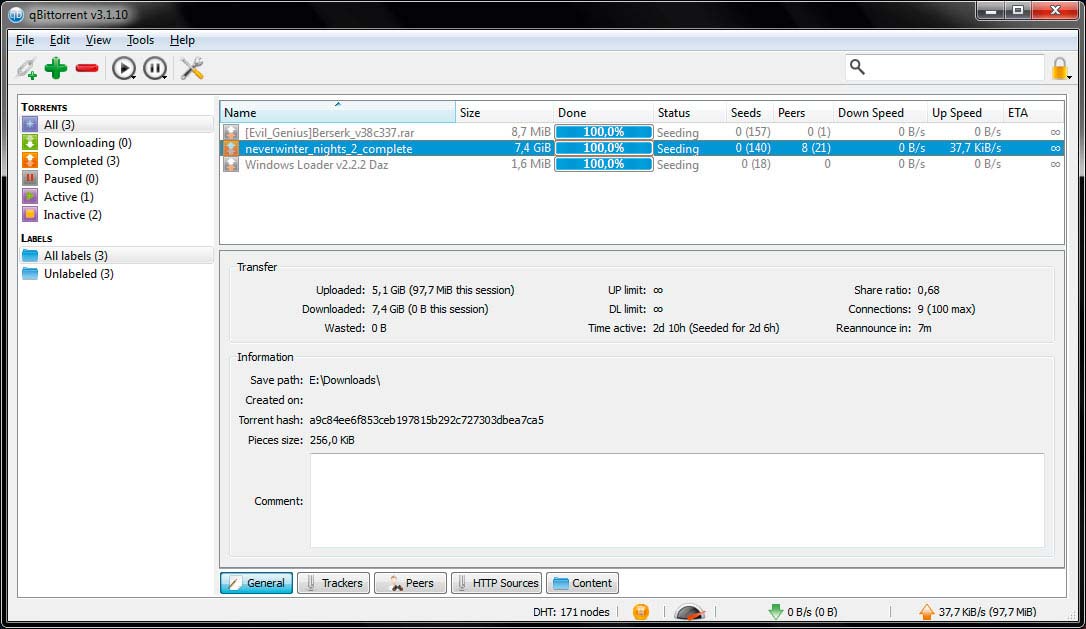Switch to the General tab
The width and height of the screenshot is (1086, 629).
pyautogui.click(x=256, y=583)
